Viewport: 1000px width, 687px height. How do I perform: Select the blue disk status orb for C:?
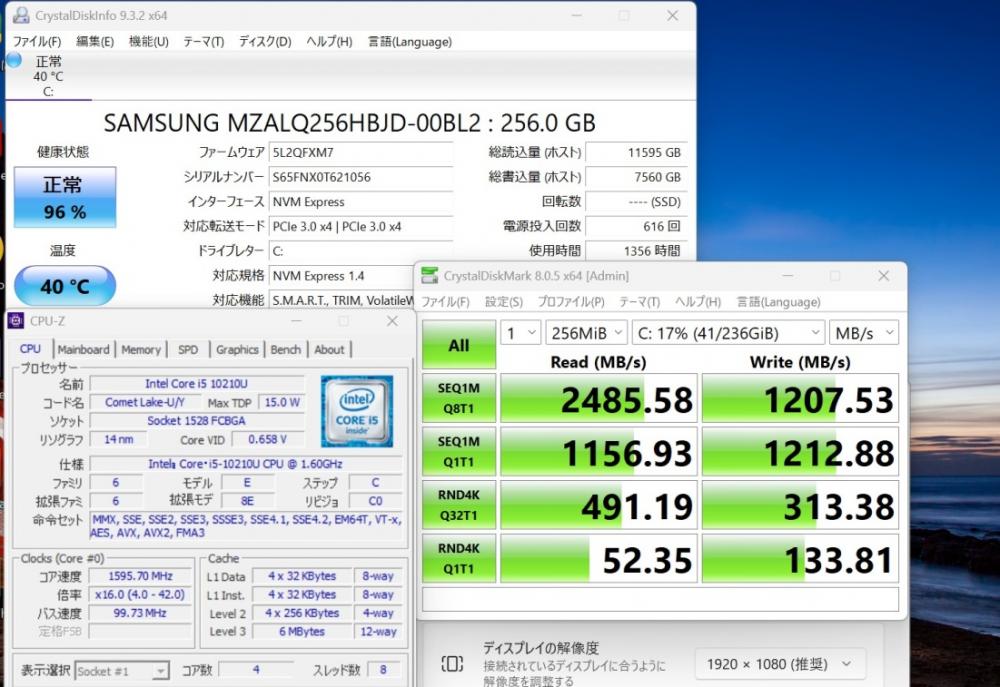tap(13, 60)
